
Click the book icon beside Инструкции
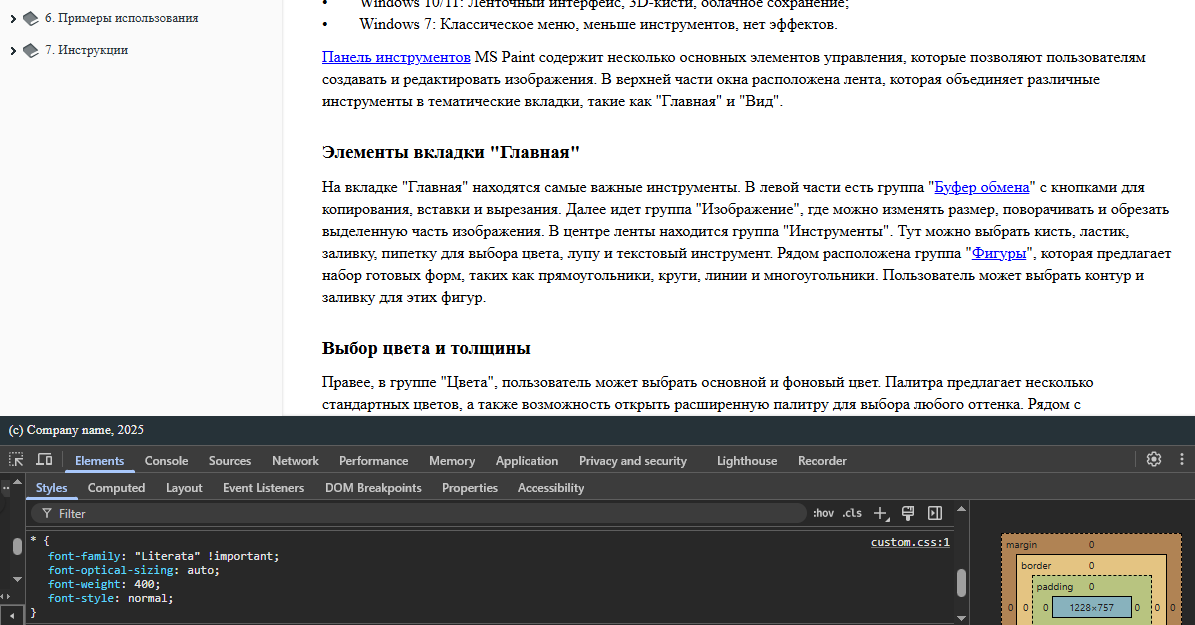(x=31, y=50)
